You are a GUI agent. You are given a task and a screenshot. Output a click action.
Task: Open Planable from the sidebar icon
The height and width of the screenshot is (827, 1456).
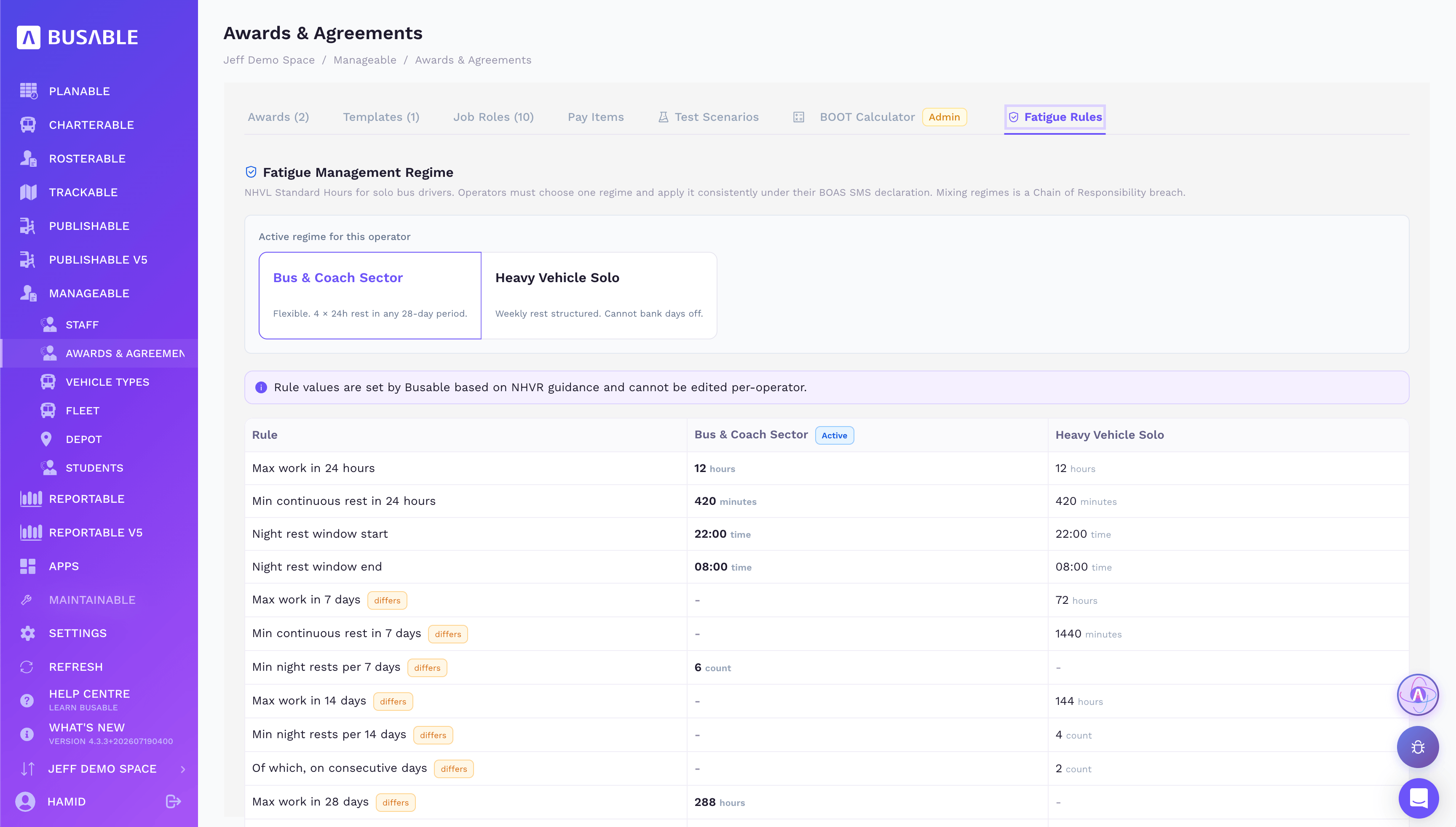click(x=28, y=91)
